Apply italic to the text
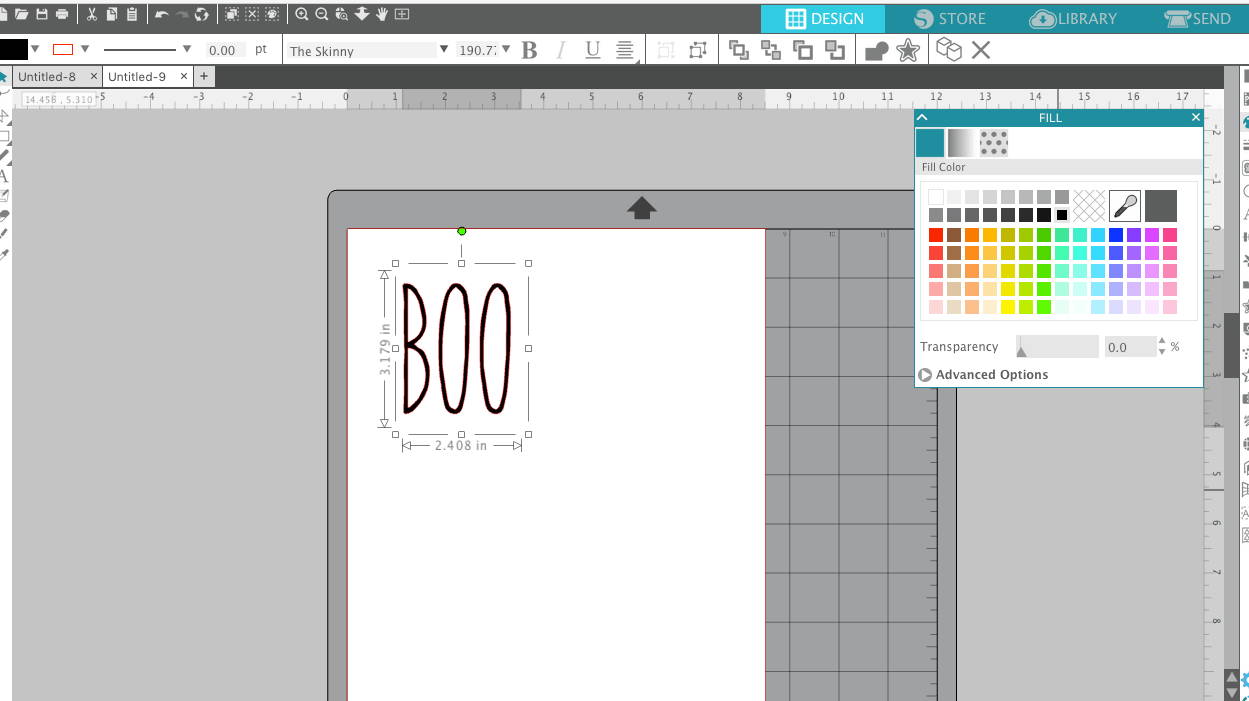Screen dimensions: 1249x701 click(x=560, y=50)
